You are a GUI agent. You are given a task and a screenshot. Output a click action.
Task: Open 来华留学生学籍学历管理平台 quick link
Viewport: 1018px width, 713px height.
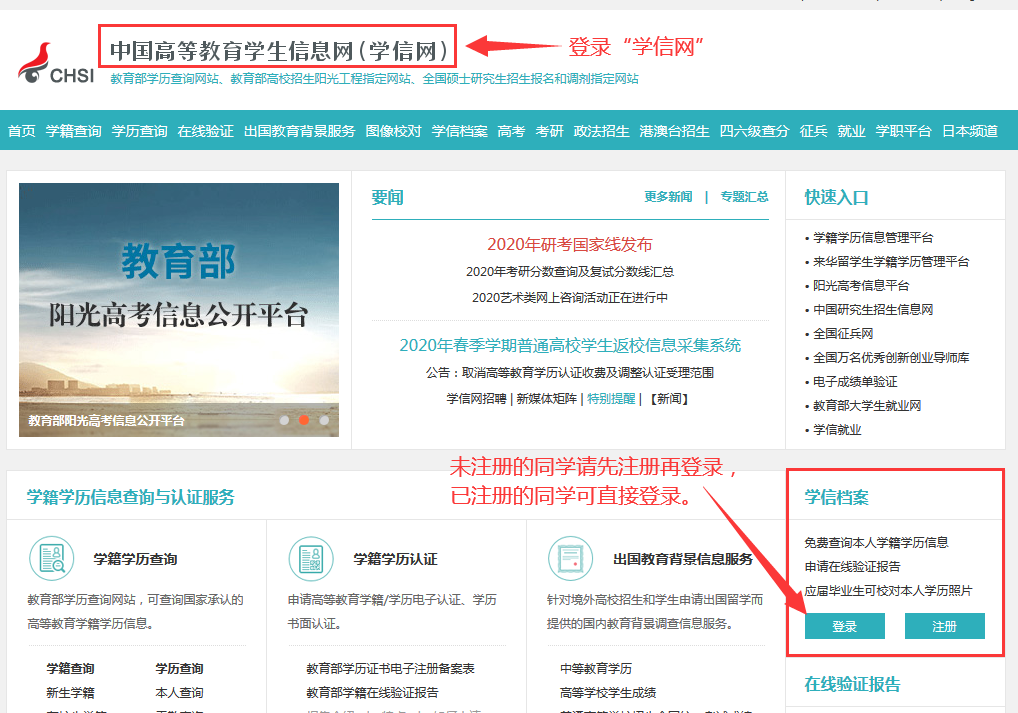tap(891, 262)
